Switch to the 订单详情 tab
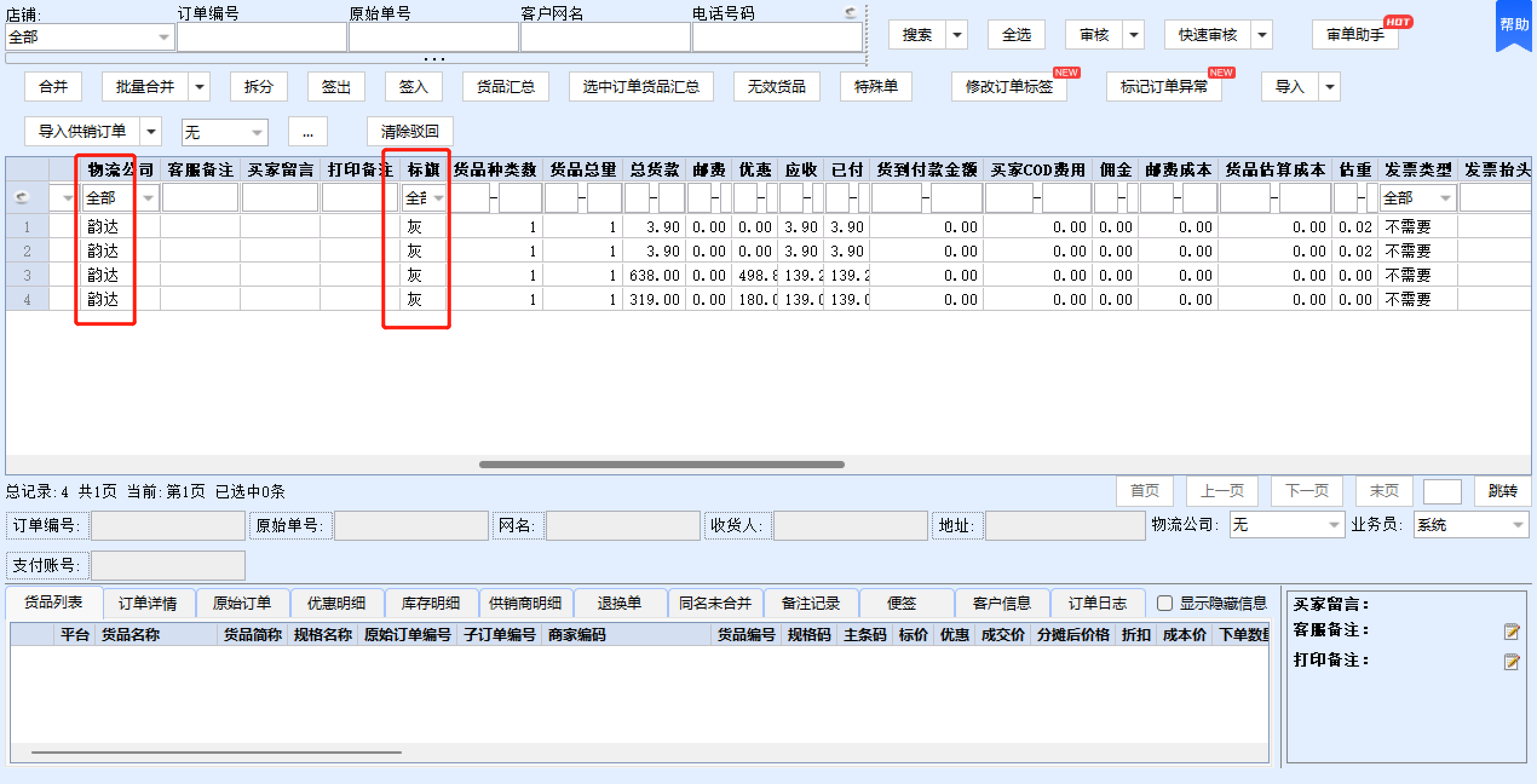This screenshot has height=784, width=1537. [x=148, y=603]
